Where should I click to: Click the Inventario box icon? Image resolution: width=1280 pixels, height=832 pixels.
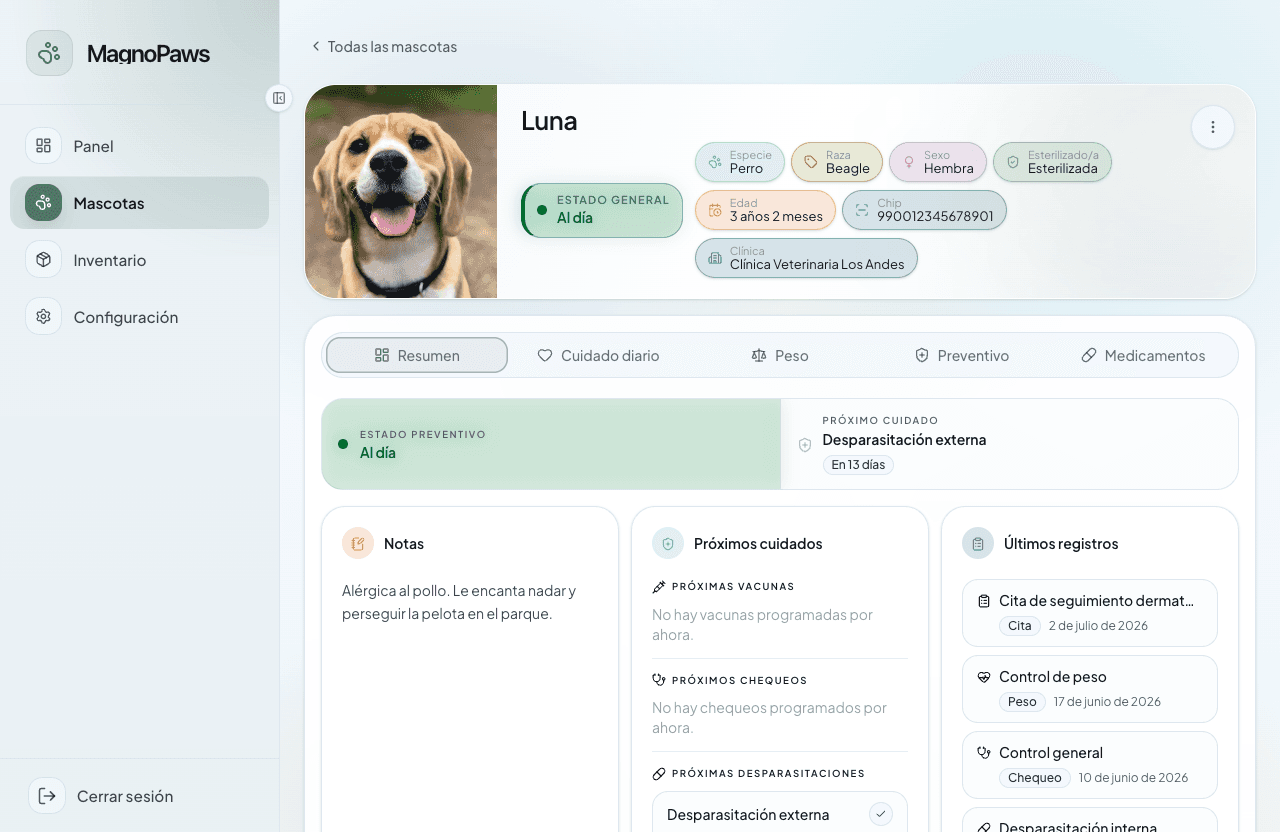point(43,260)
